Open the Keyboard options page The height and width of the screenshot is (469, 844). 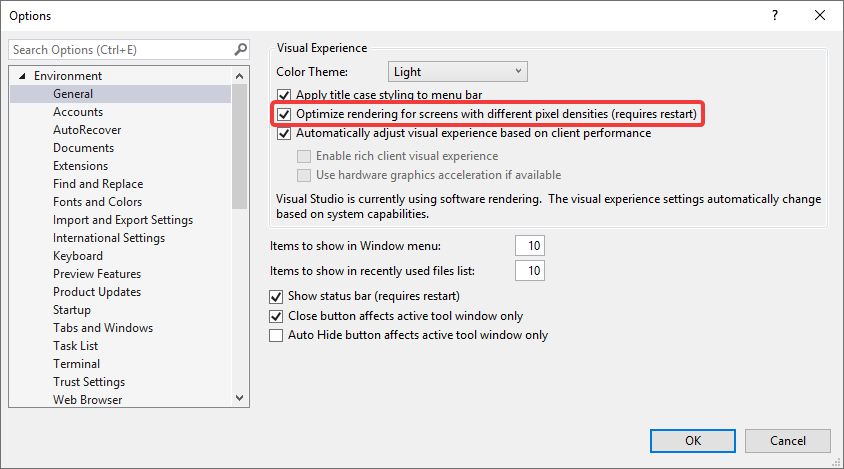click(78, 256)
